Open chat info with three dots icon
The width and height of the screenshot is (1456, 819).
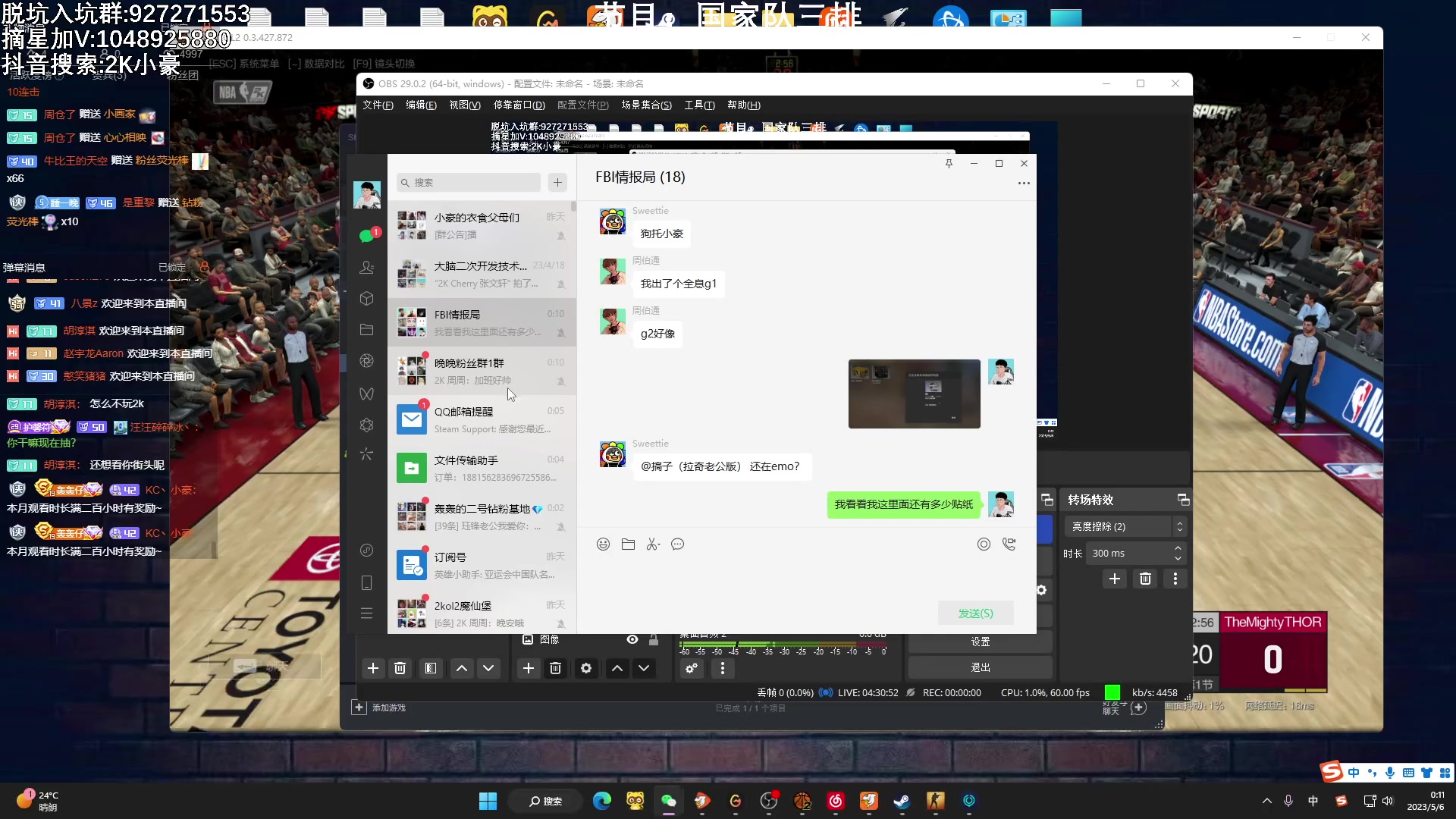coord(1024,184)
